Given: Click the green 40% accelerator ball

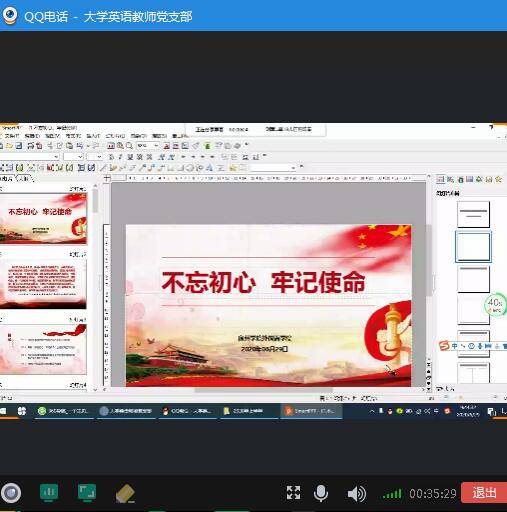Looking at the screenshot, I should click(495, 304).
